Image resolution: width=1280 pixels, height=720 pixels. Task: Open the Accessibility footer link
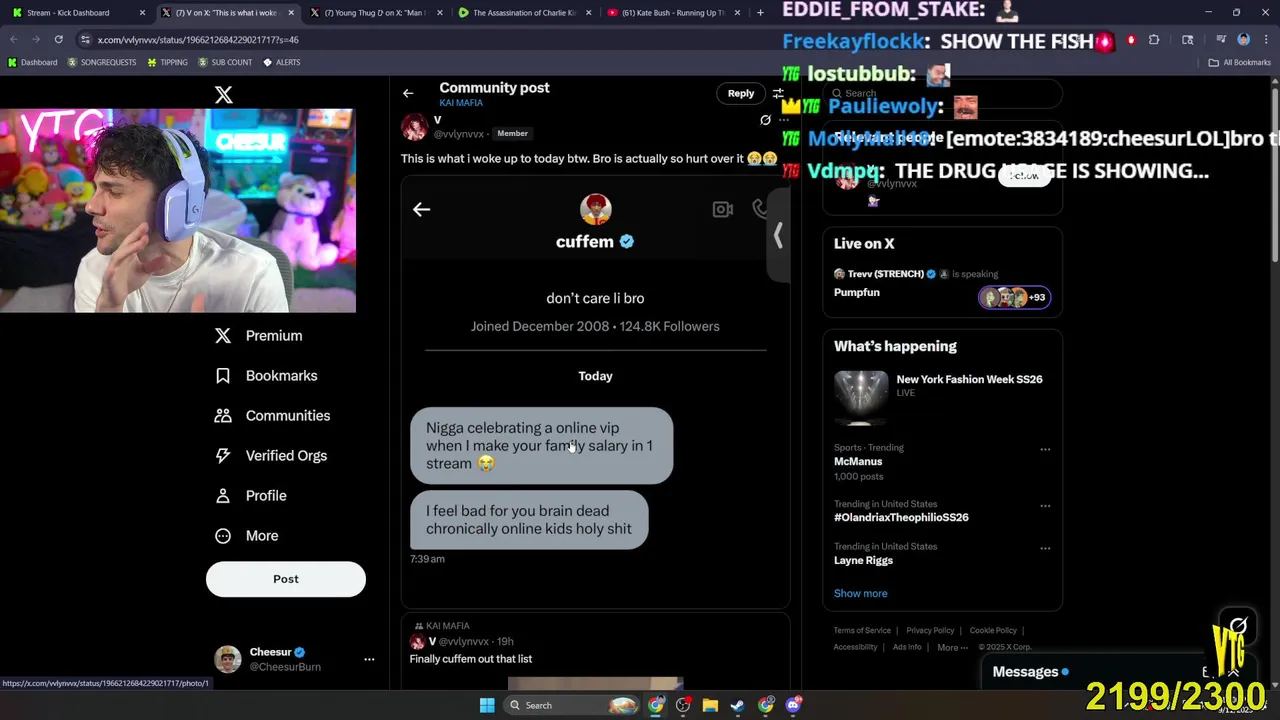[856, 647]
